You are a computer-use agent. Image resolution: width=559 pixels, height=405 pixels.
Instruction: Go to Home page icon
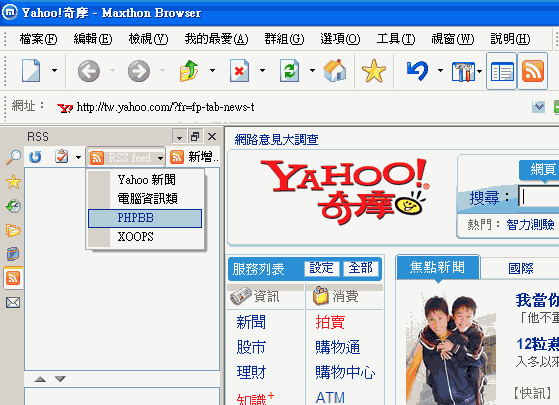(x=334, y=70)
